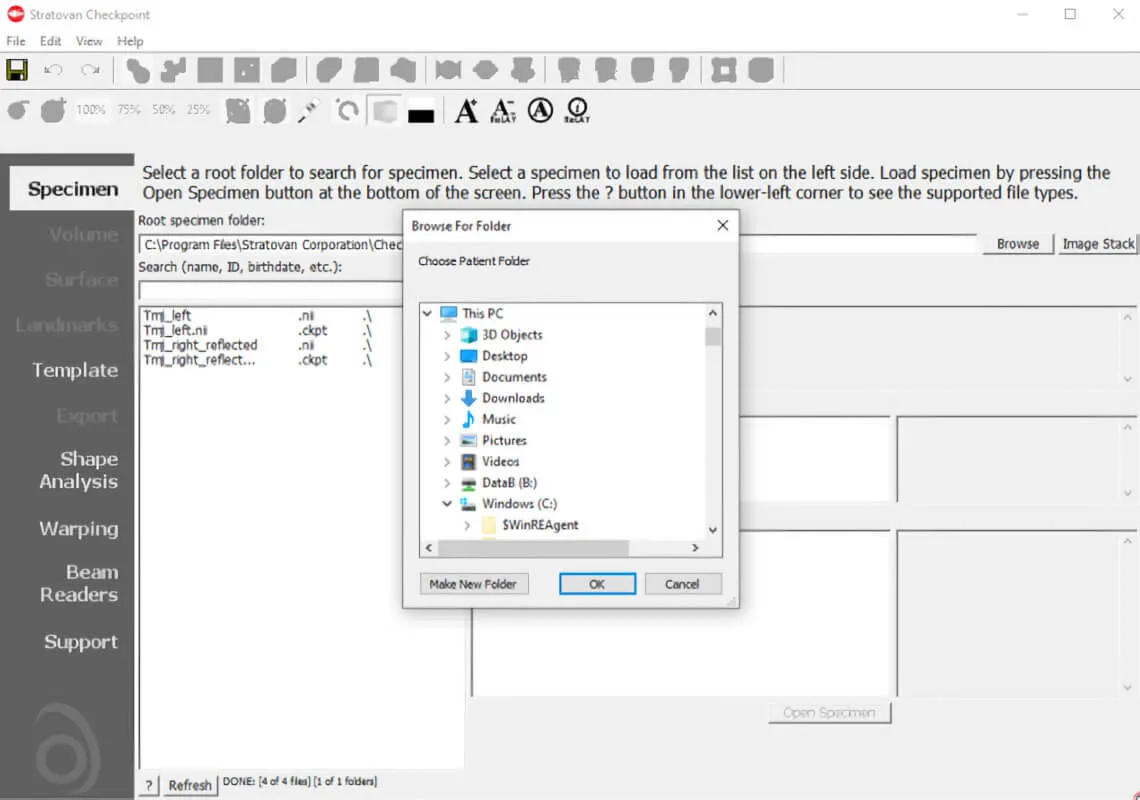Select the black background color swatch
Viewport: 1140px width, 800px height.
pos(421,112)
